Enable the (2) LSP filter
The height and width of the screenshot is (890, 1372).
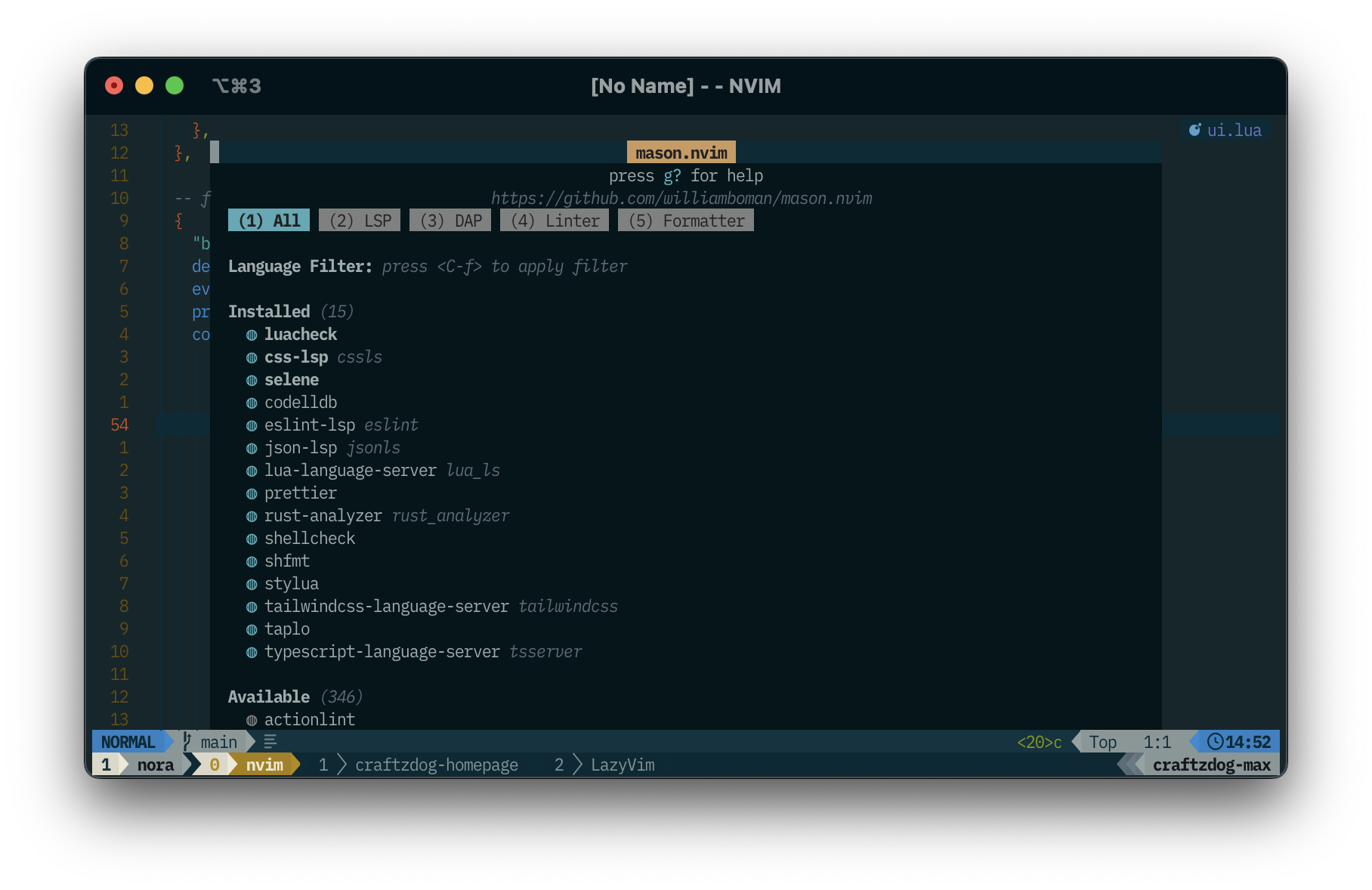point(360,220)
